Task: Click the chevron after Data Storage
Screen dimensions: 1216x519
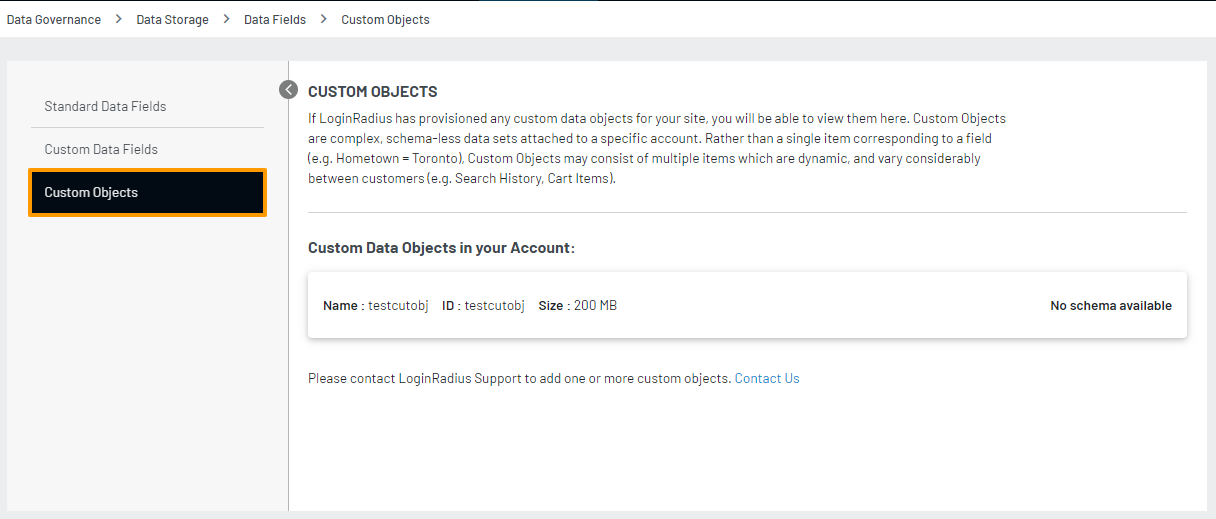Action: 227,20
